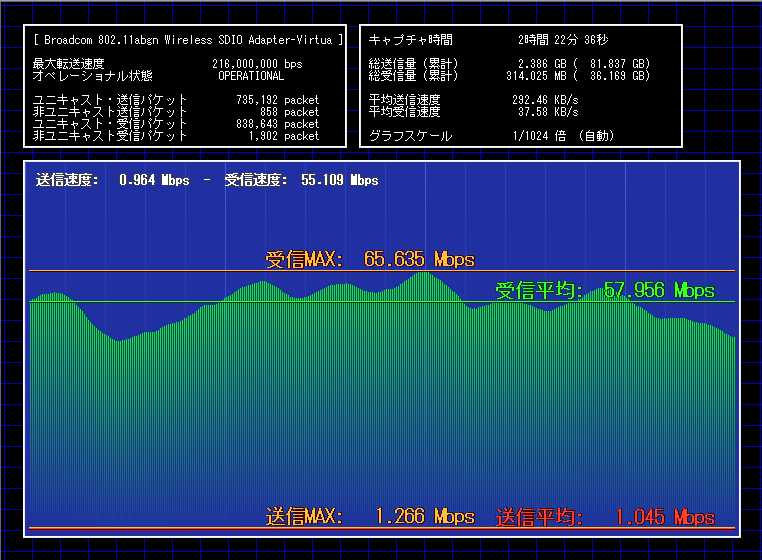762x560 pixels.
Task: Click the Broadcom 802.11abgn adapter name header
Action: point(189,40)
